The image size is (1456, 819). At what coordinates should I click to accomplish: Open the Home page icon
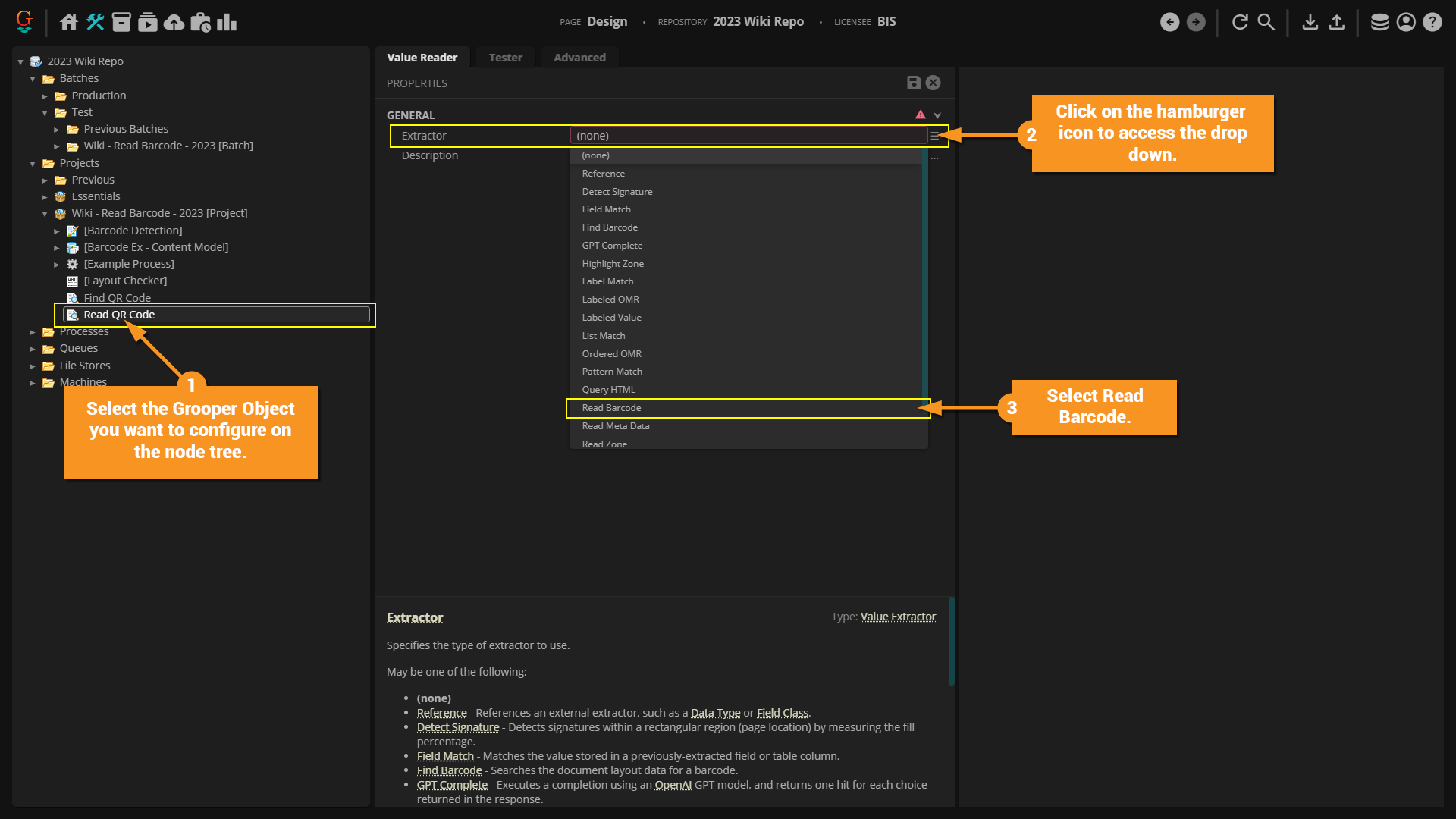coord(69,22)
